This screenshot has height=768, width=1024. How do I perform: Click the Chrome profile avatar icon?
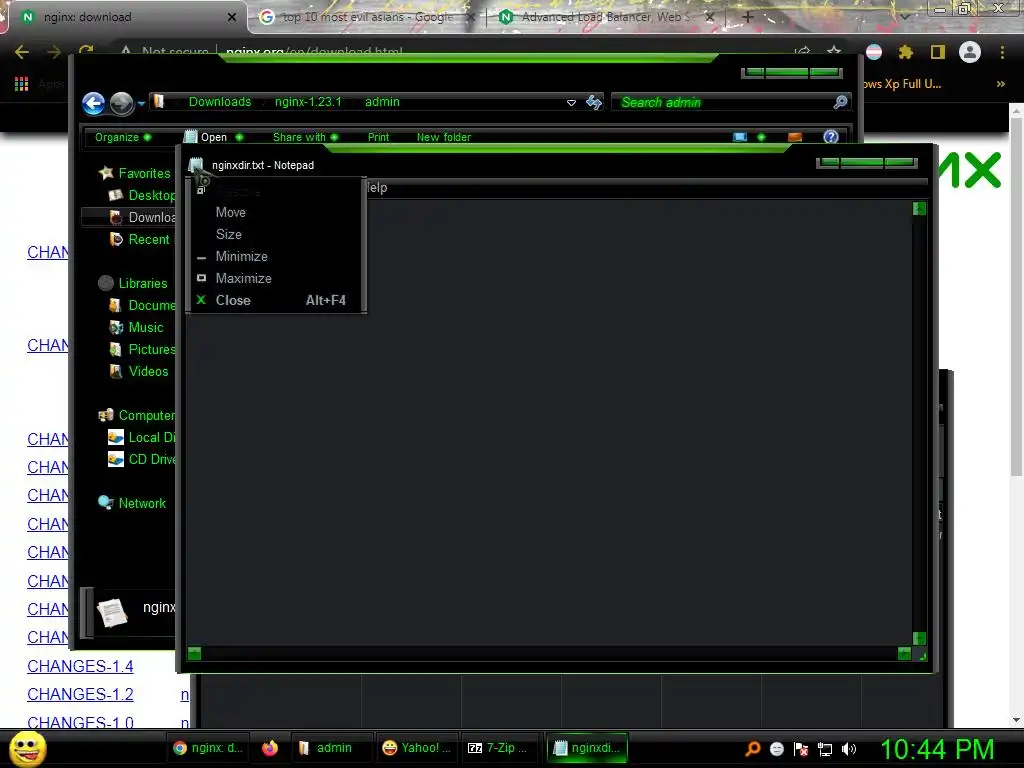coord(970,52)
